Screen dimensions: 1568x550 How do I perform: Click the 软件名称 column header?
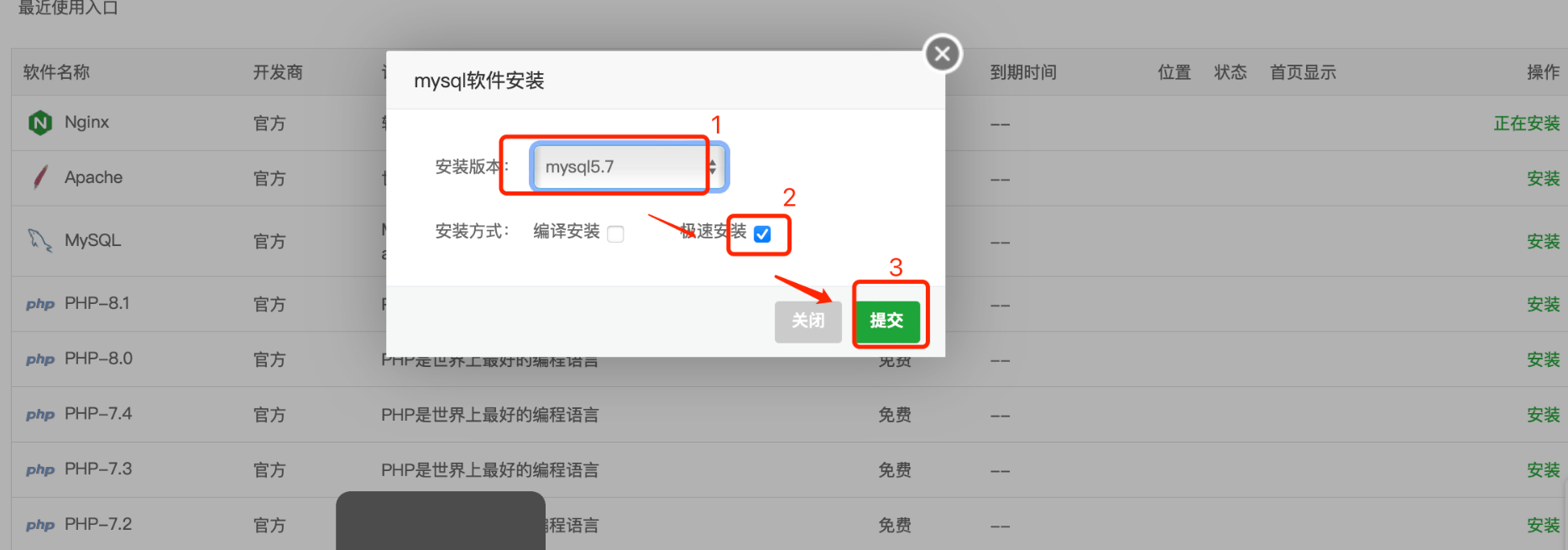tap(56, 72)
